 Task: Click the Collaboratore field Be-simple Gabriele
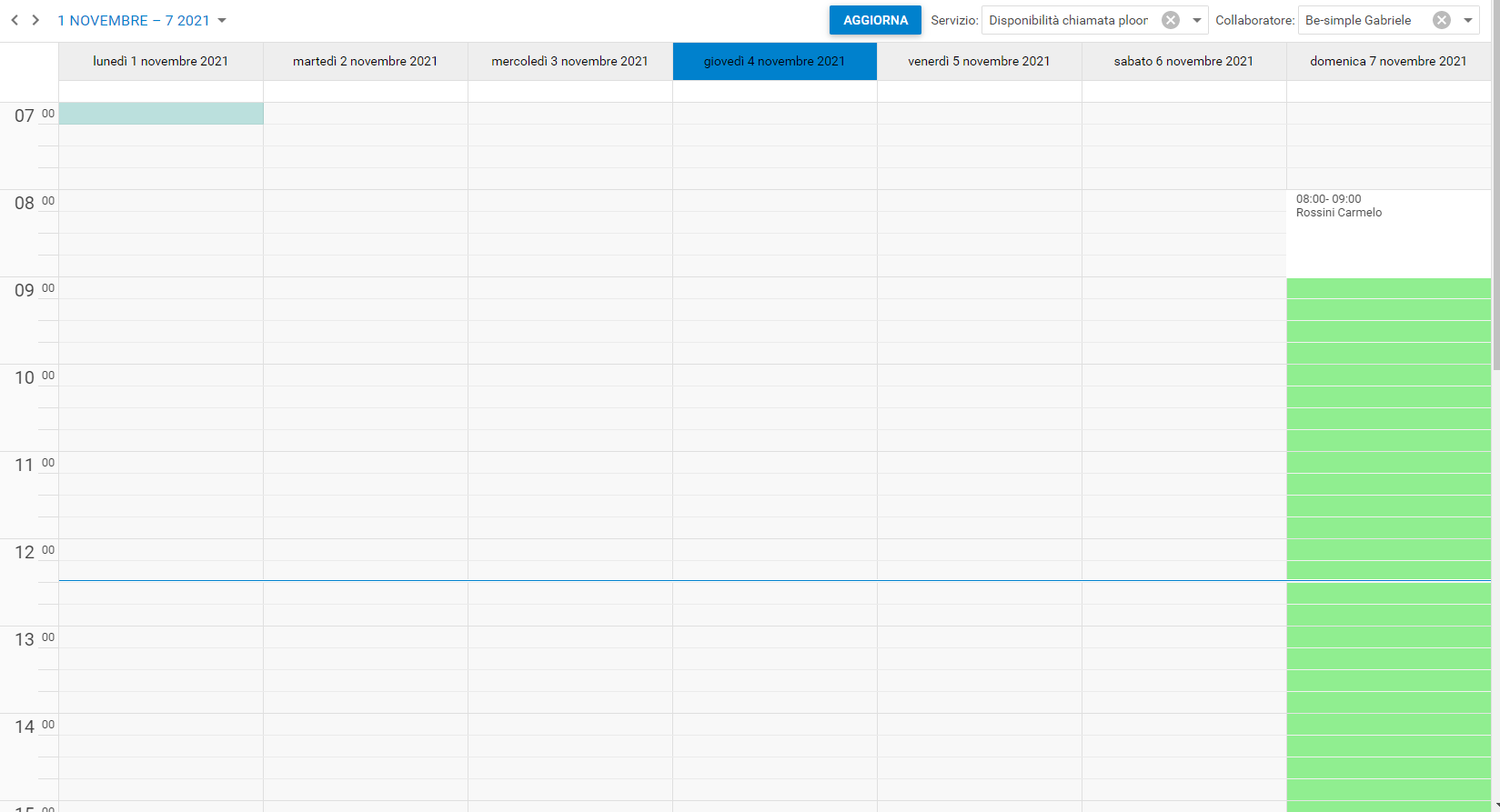pyautogui.click(x=1358, y=20)
